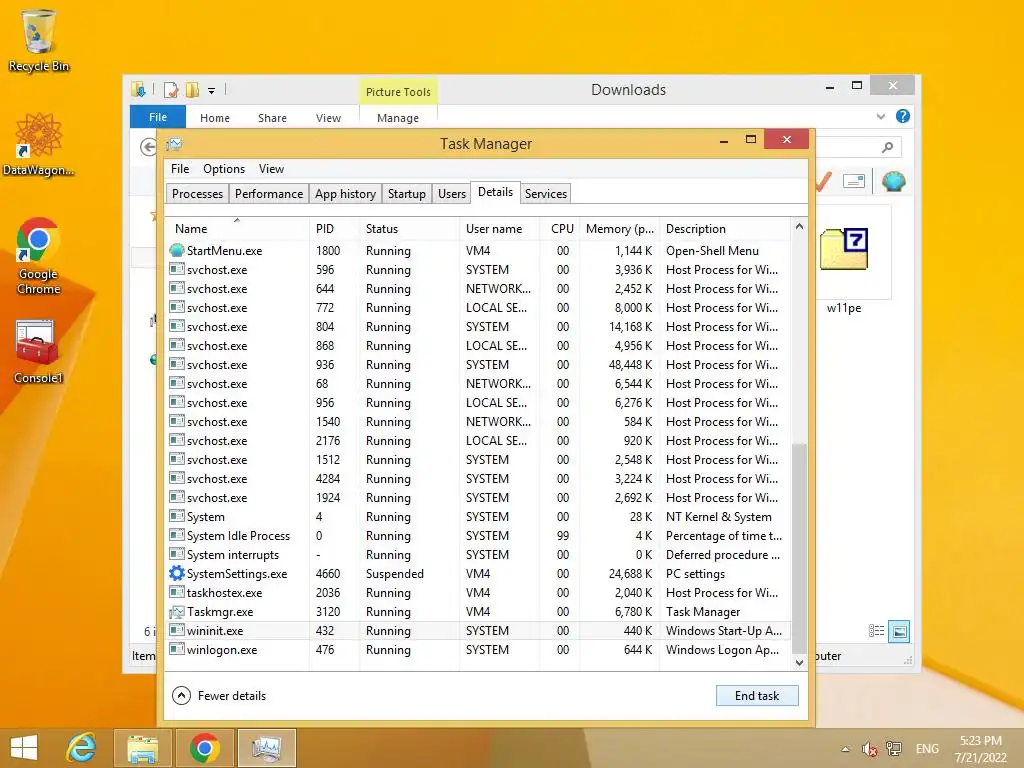Screen dimensions: 1024x768
Task: Click the ENG language indicator
Action: (x=927, y=749)
